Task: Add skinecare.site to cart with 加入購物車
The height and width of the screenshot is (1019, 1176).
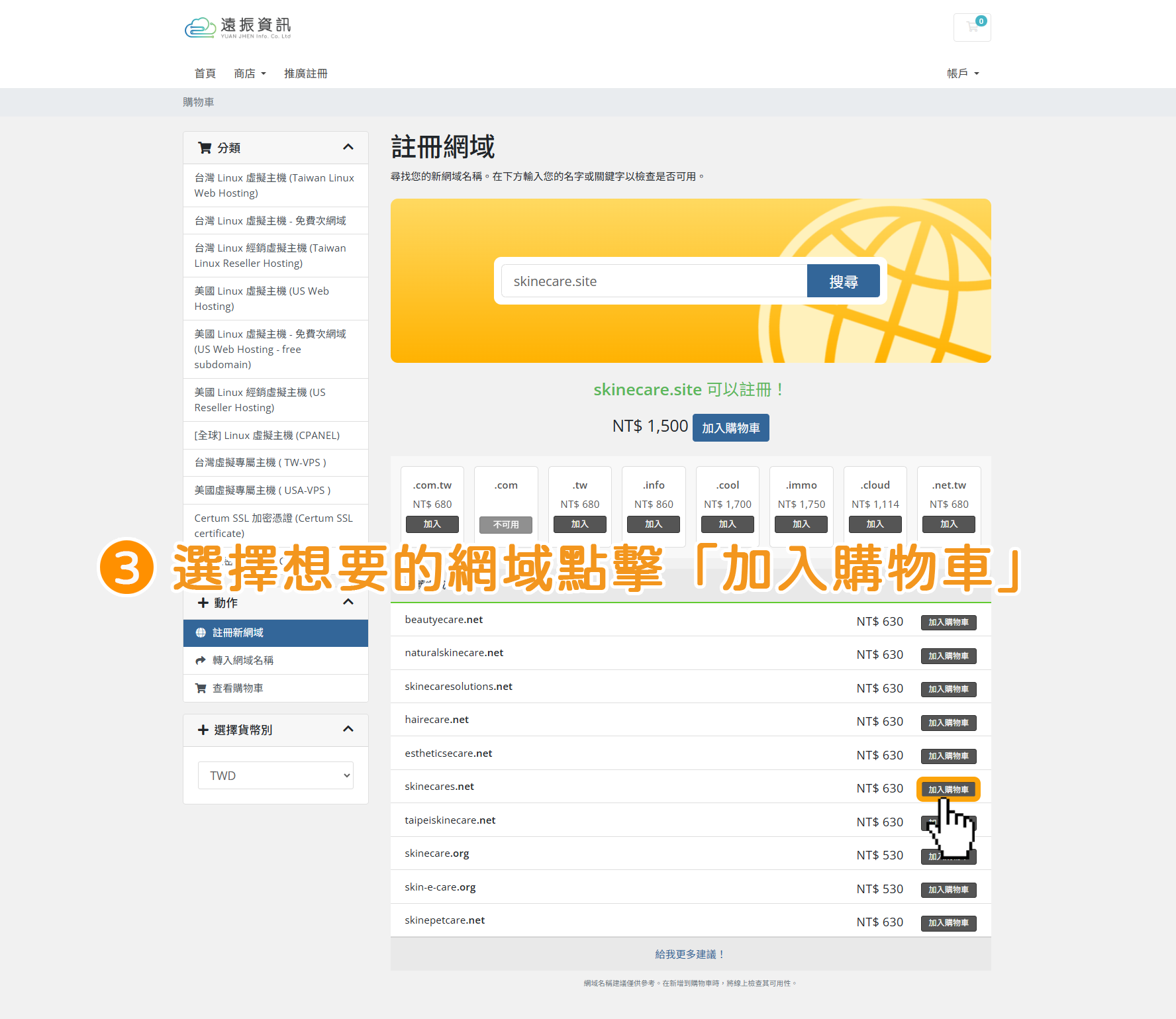Action: pos(730,427)
